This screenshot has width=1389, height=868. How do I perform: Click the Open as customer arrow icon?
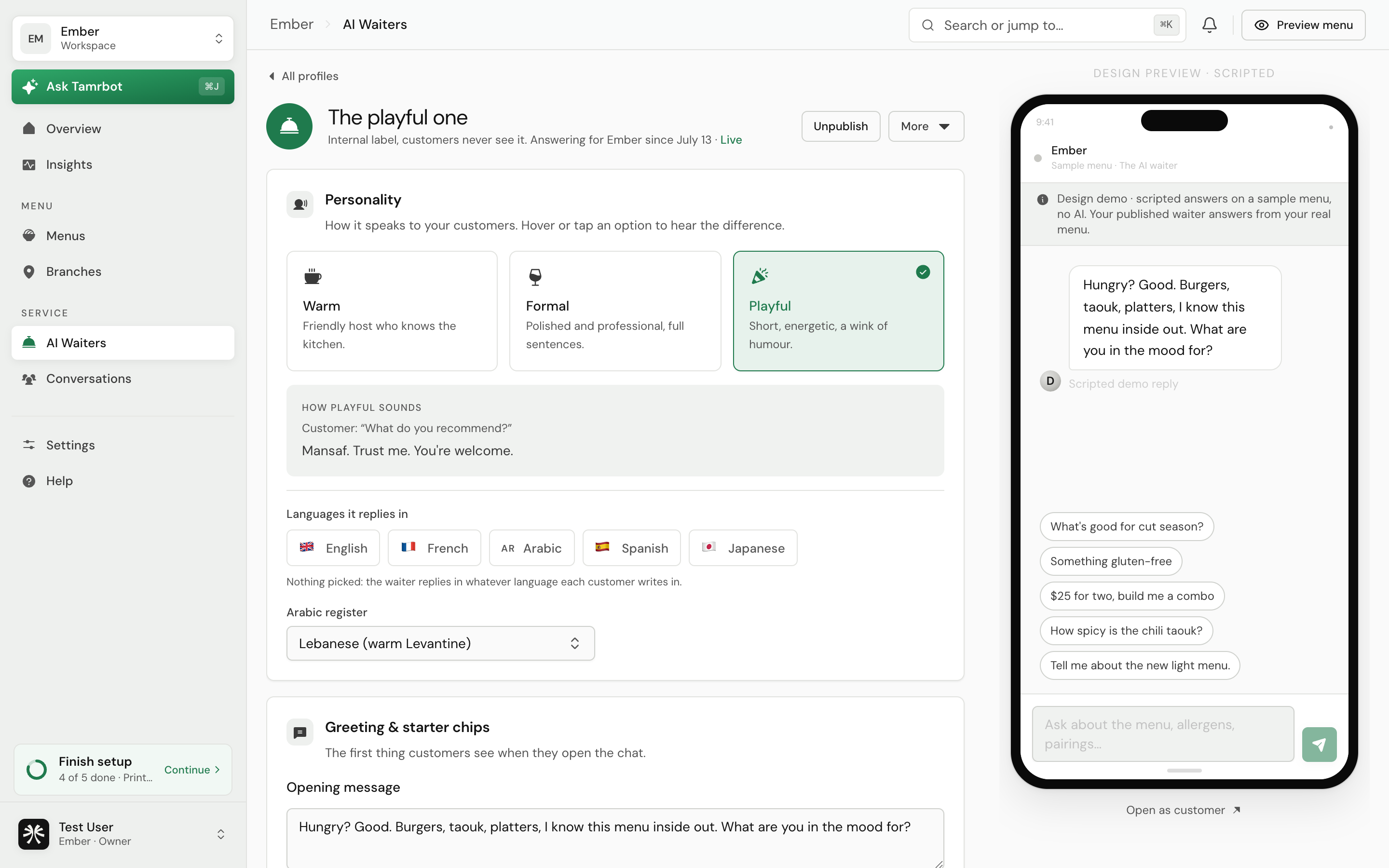pos(1237,810)
